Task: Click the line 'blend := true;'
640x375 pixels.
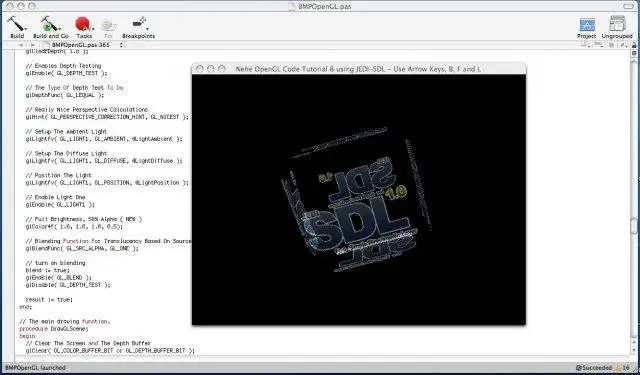Action: click(47, 270)
